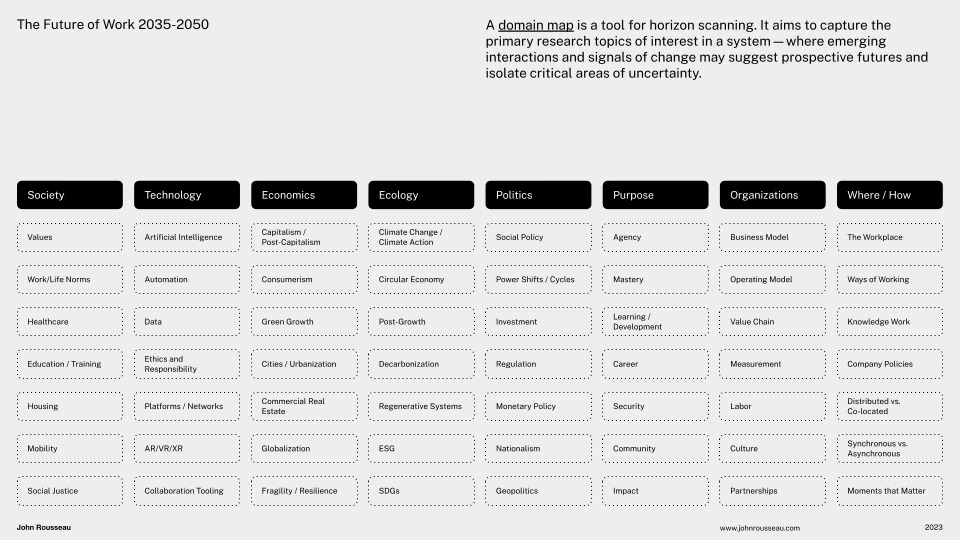
Task: Select the Artificial Intelligence topic box
Action: click(x=187, y=237)
